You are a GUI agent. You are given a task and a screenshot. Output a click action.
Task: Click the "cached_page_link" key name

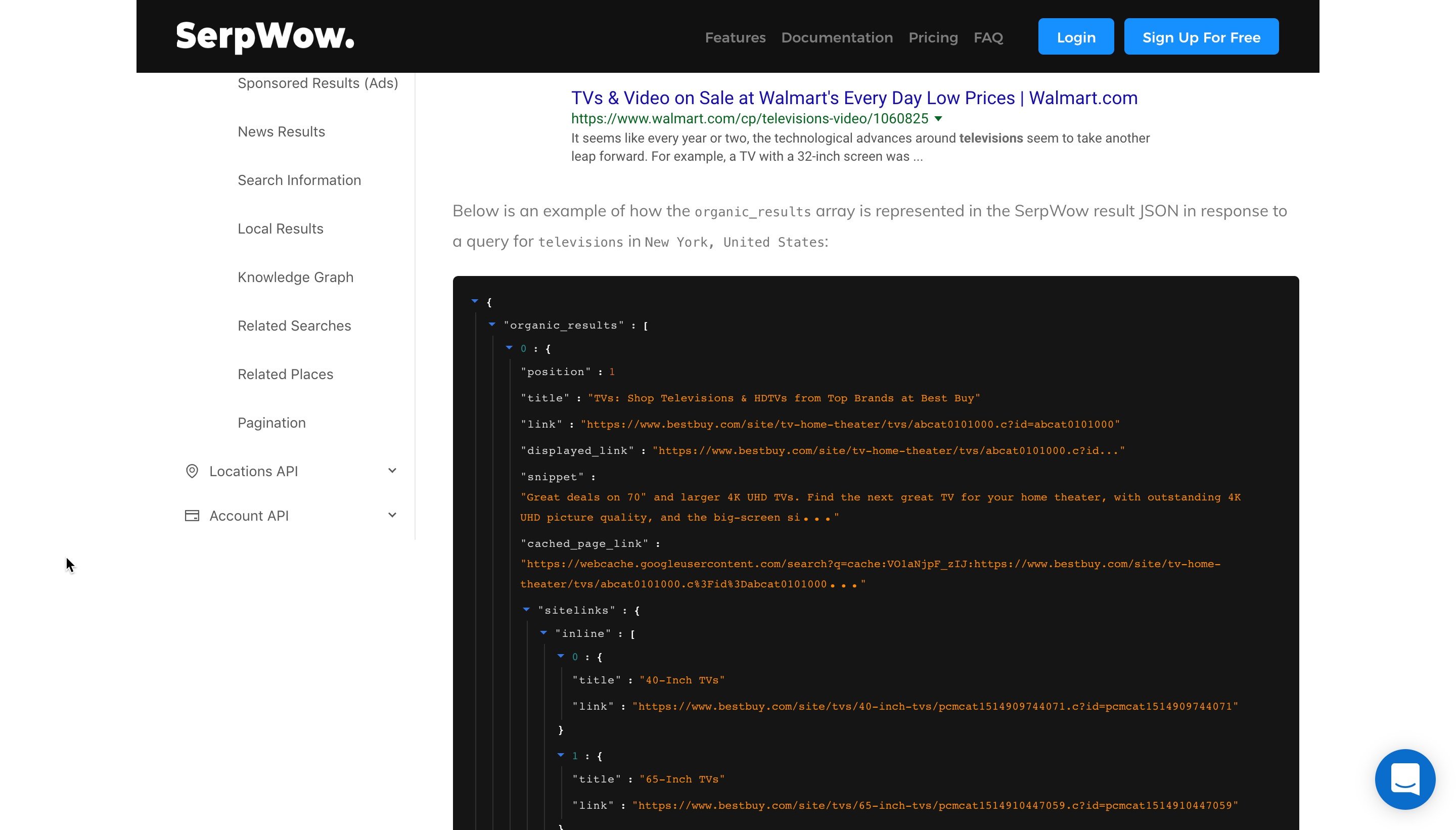point(584,544)
